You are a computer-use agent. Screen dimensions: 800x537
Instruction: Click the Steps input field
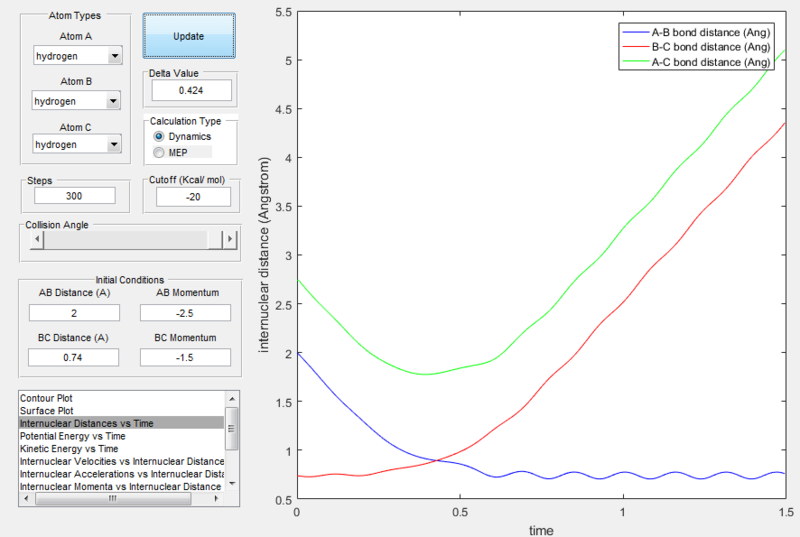point(74,196)
